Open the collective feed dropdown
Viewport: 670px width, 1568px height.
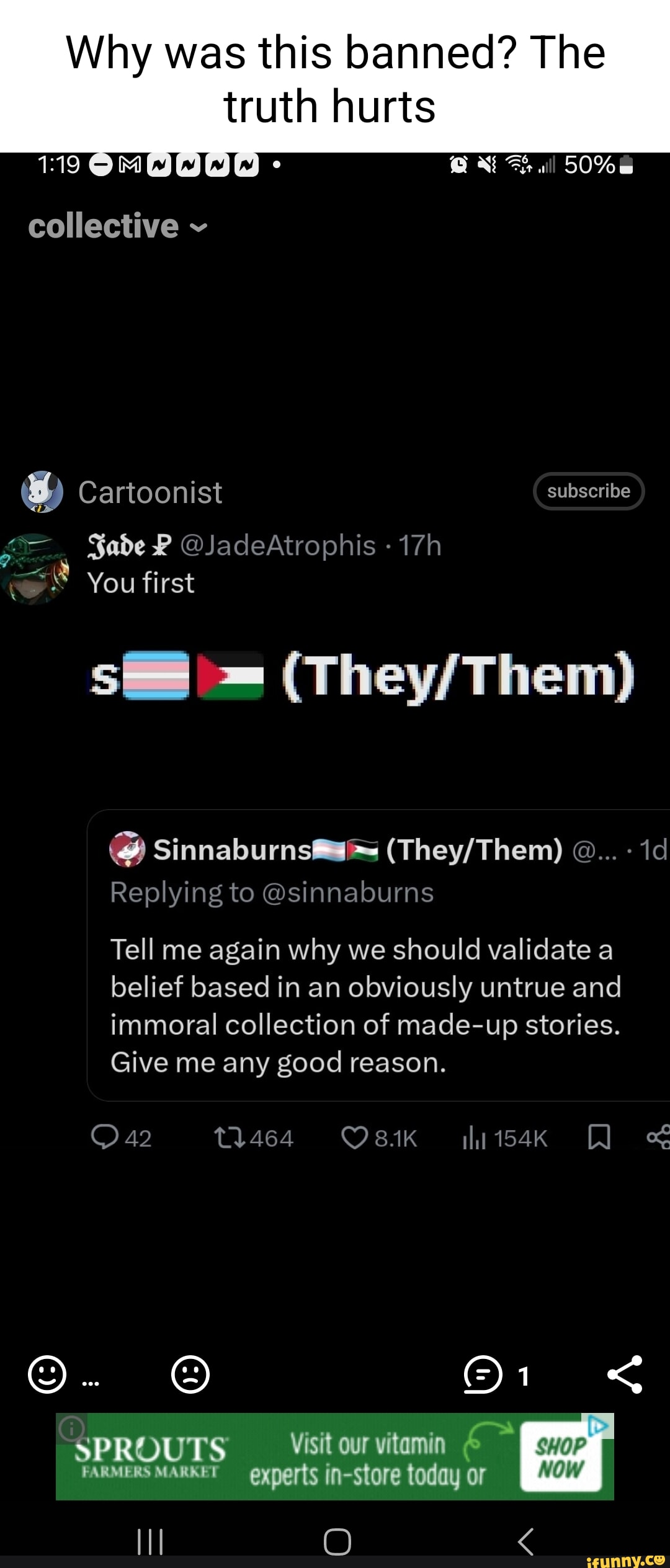pyautogui.click(x=118, y=226)
